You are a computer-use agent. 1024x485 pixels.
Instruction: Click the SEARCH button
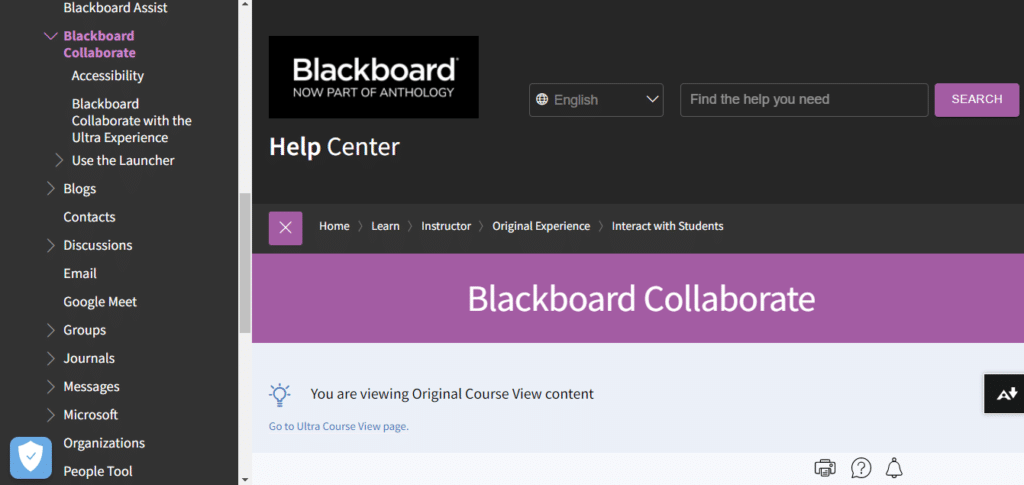(976, 100)
